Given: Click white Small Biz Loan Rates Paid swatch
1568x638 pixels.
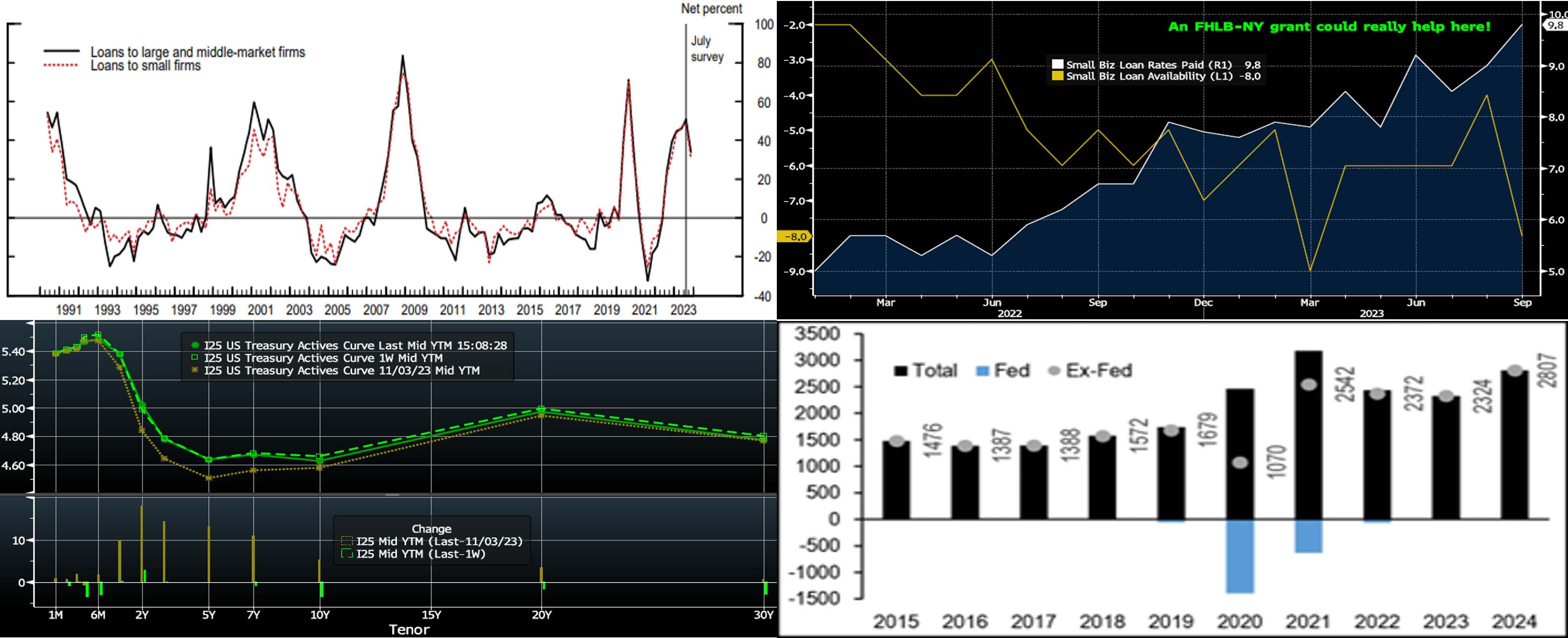Looking at the screenshot, I should [x=1058, y=64].
